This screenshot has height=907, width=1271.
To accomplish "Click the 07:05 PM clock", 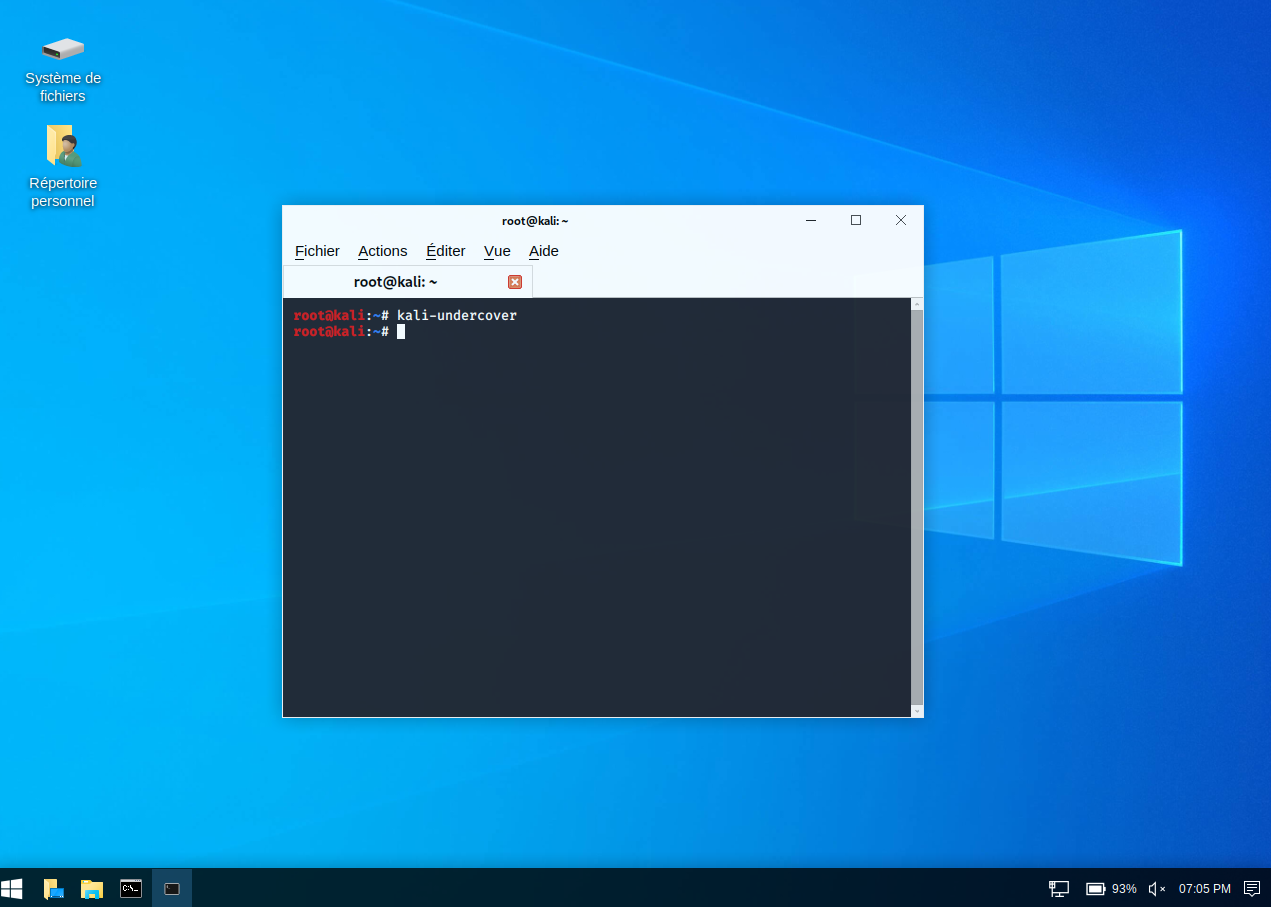I will [1204, 888].
